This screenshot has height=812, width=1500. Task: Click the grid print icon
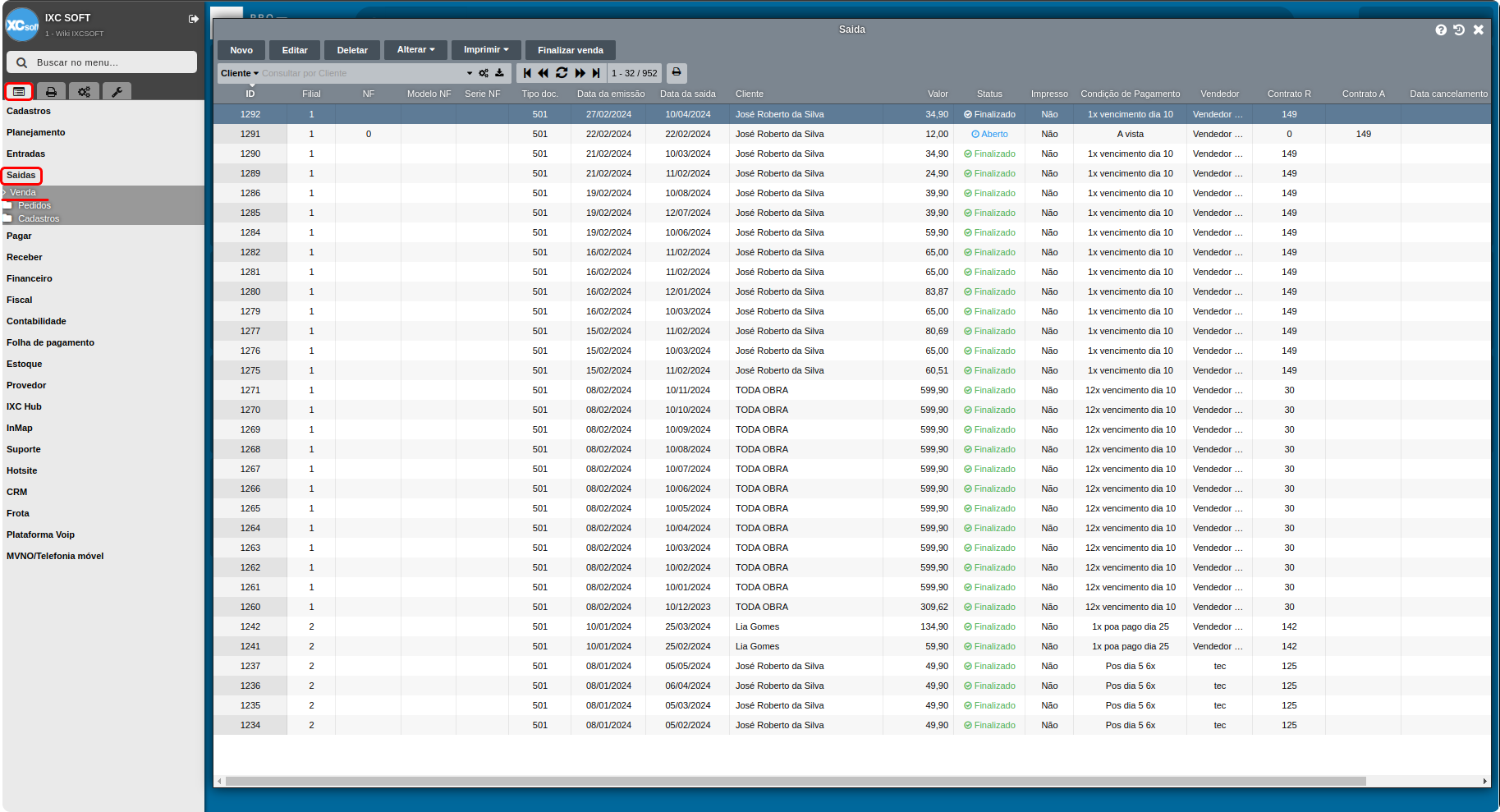[x=677, y=72]
